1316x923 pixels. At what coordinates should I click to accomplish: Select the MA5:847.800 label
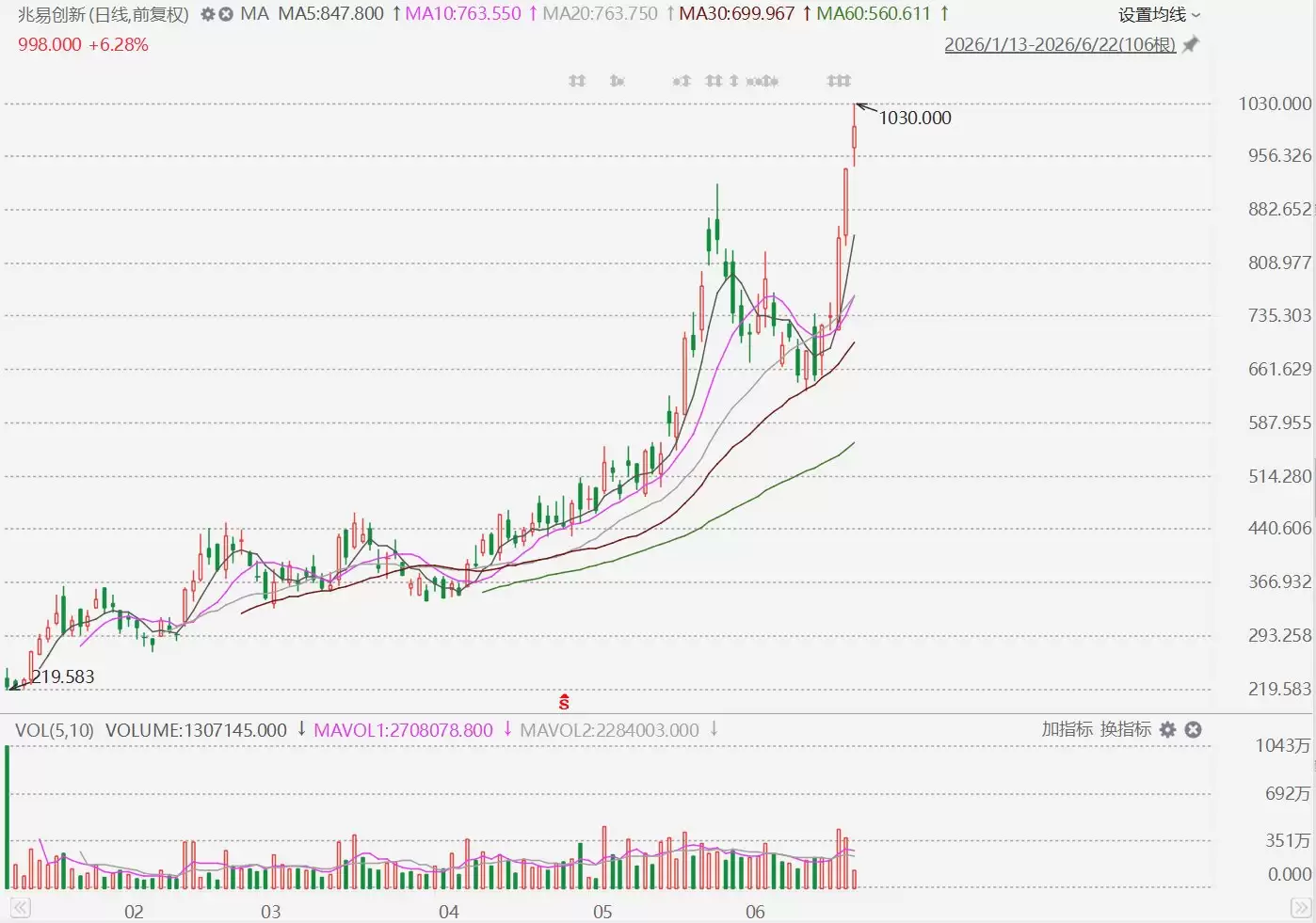(330, 14)
